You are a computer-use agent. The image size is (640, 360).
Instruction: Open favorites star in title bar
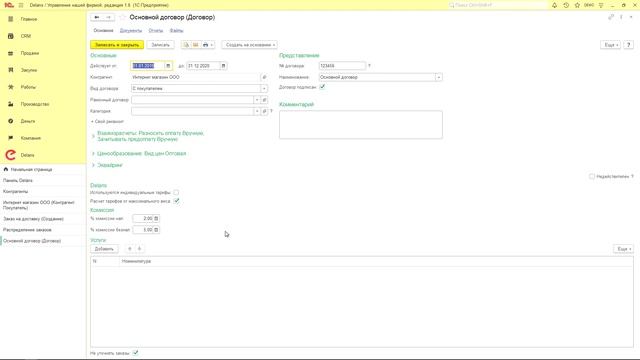tap(577, 5)
